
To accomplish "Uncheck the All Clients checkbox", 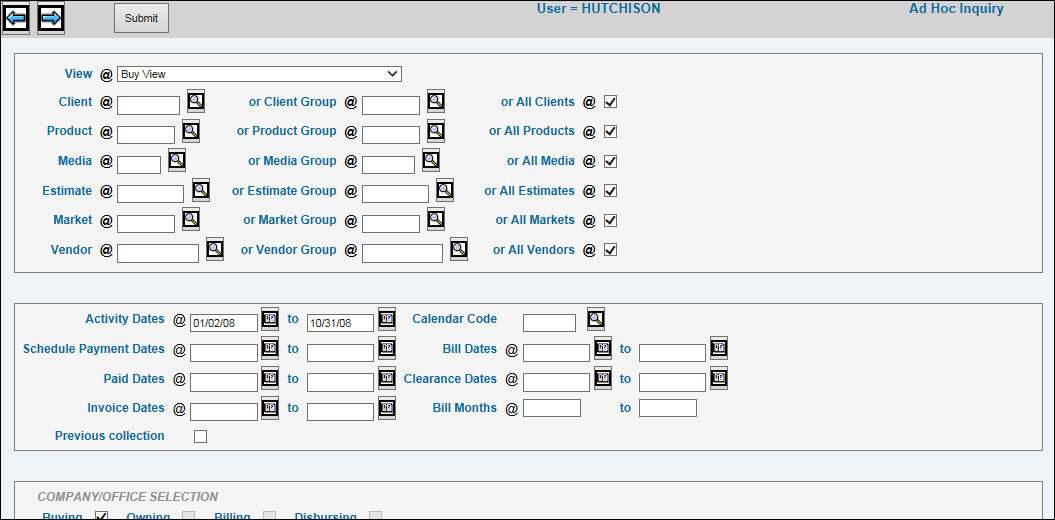I will coord(610,102).
